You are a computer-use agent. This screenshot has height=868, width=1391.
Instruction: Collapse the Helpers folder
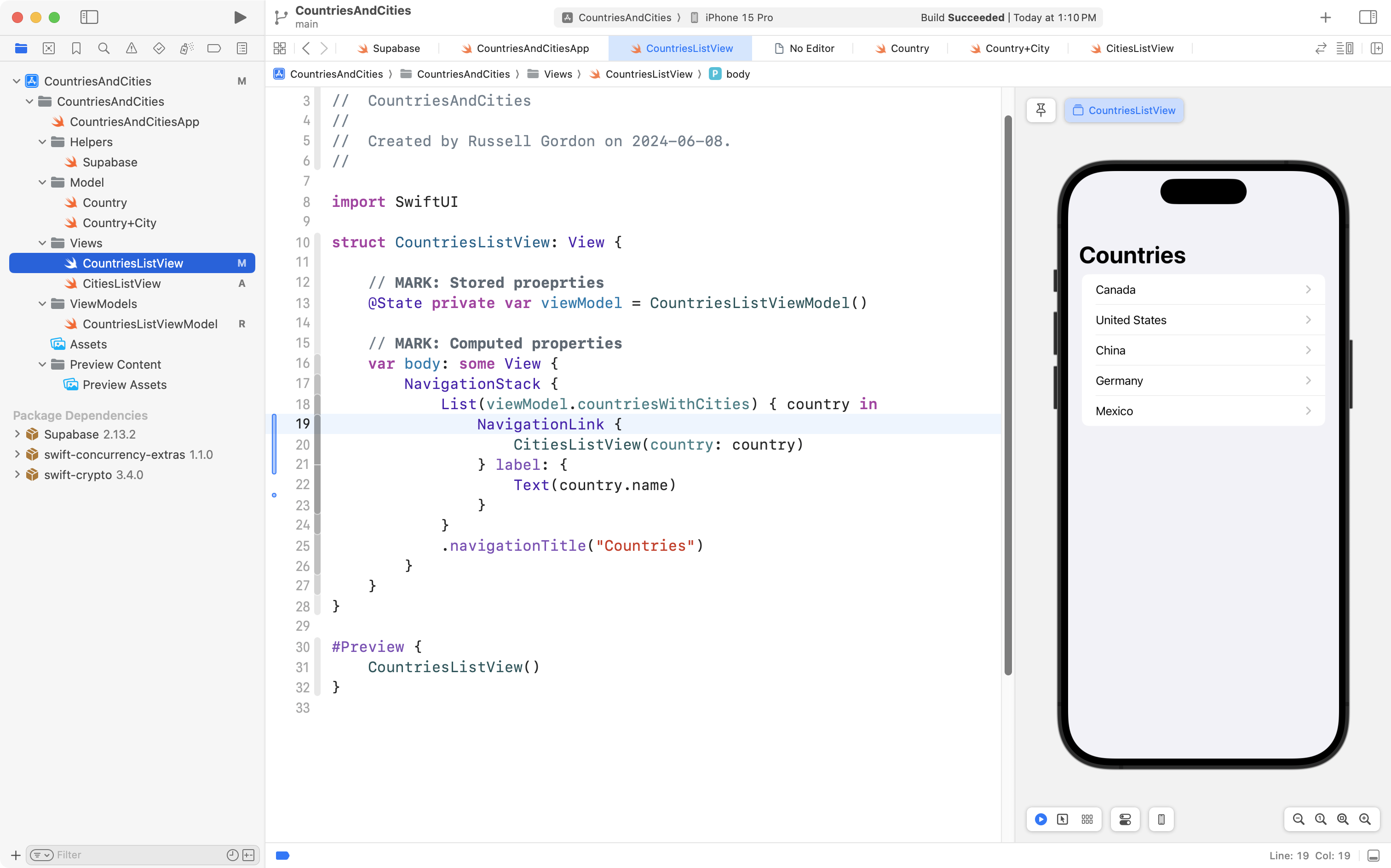[x=42, y=142]
